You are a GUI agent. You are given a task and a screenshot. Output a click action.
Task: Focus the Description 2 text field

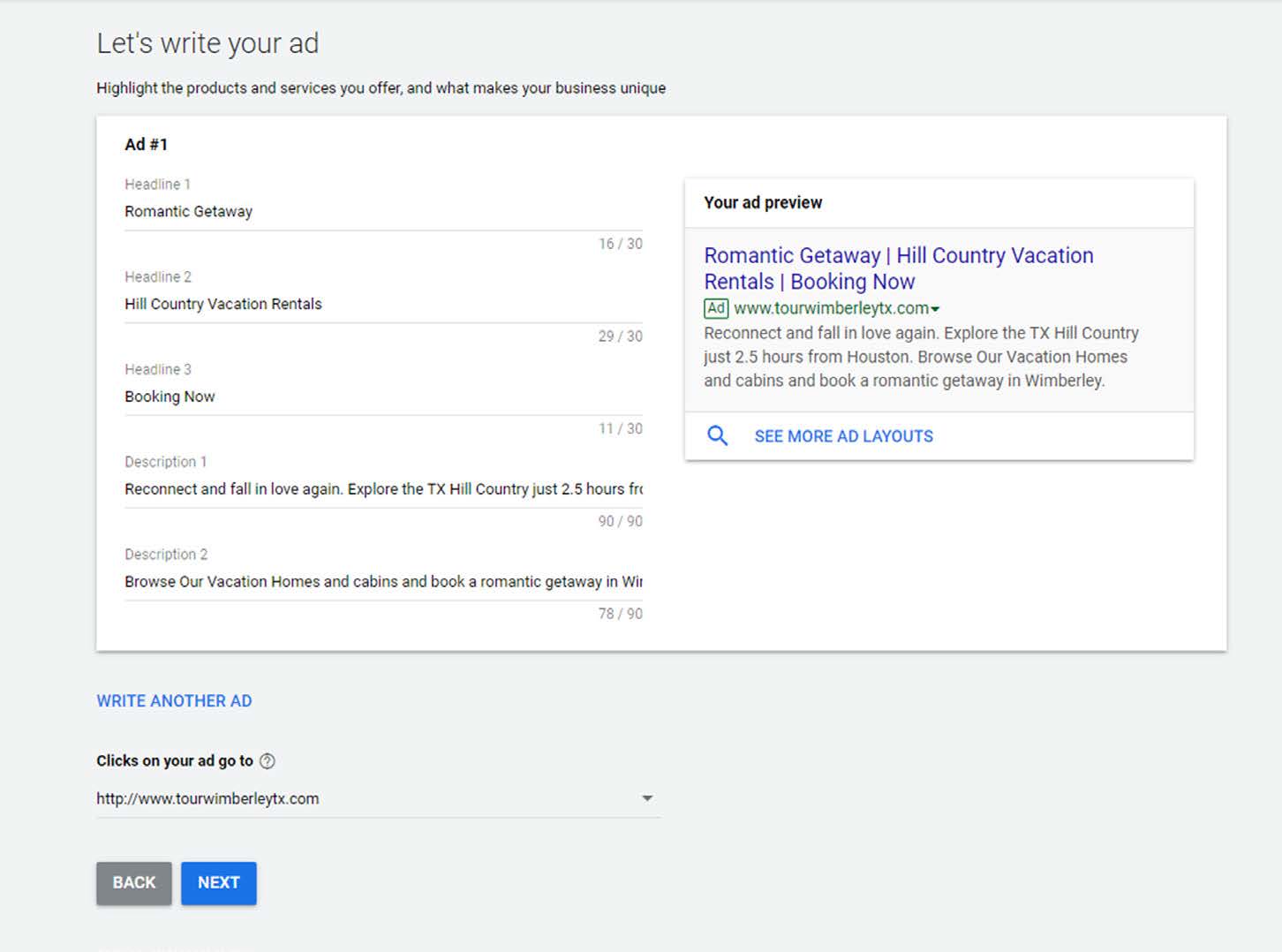tap(382, 582)
